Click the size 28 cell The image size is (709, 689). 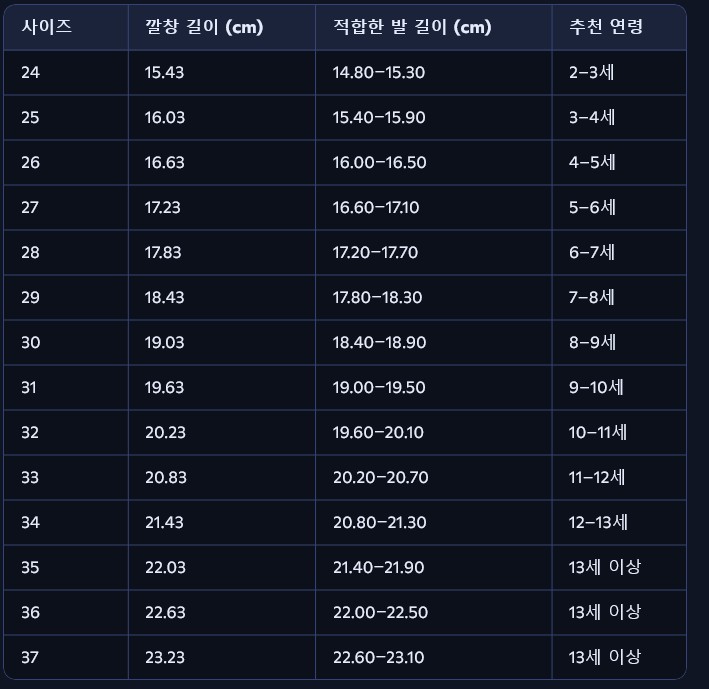[x=30, y=252]
